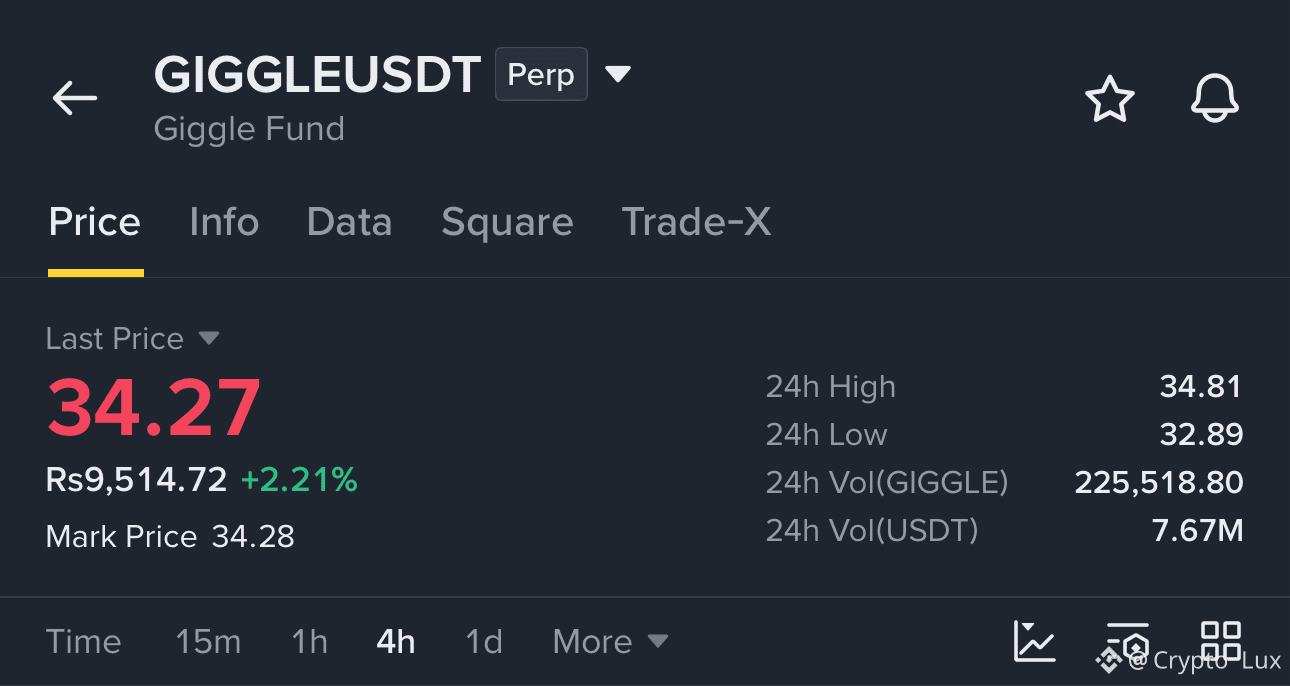Open price alert bell icon
This screenshot has width=1290, height=686.
(1215, 99)
